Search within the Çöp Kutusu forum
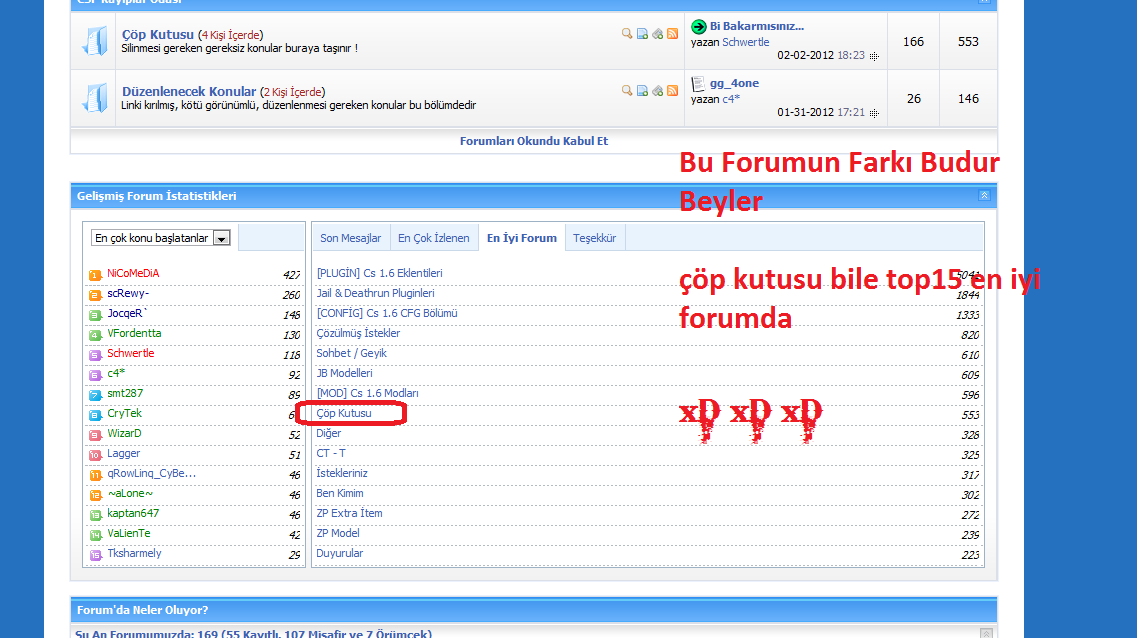Viewport: 1137px width, 638px height. point(626,33)
